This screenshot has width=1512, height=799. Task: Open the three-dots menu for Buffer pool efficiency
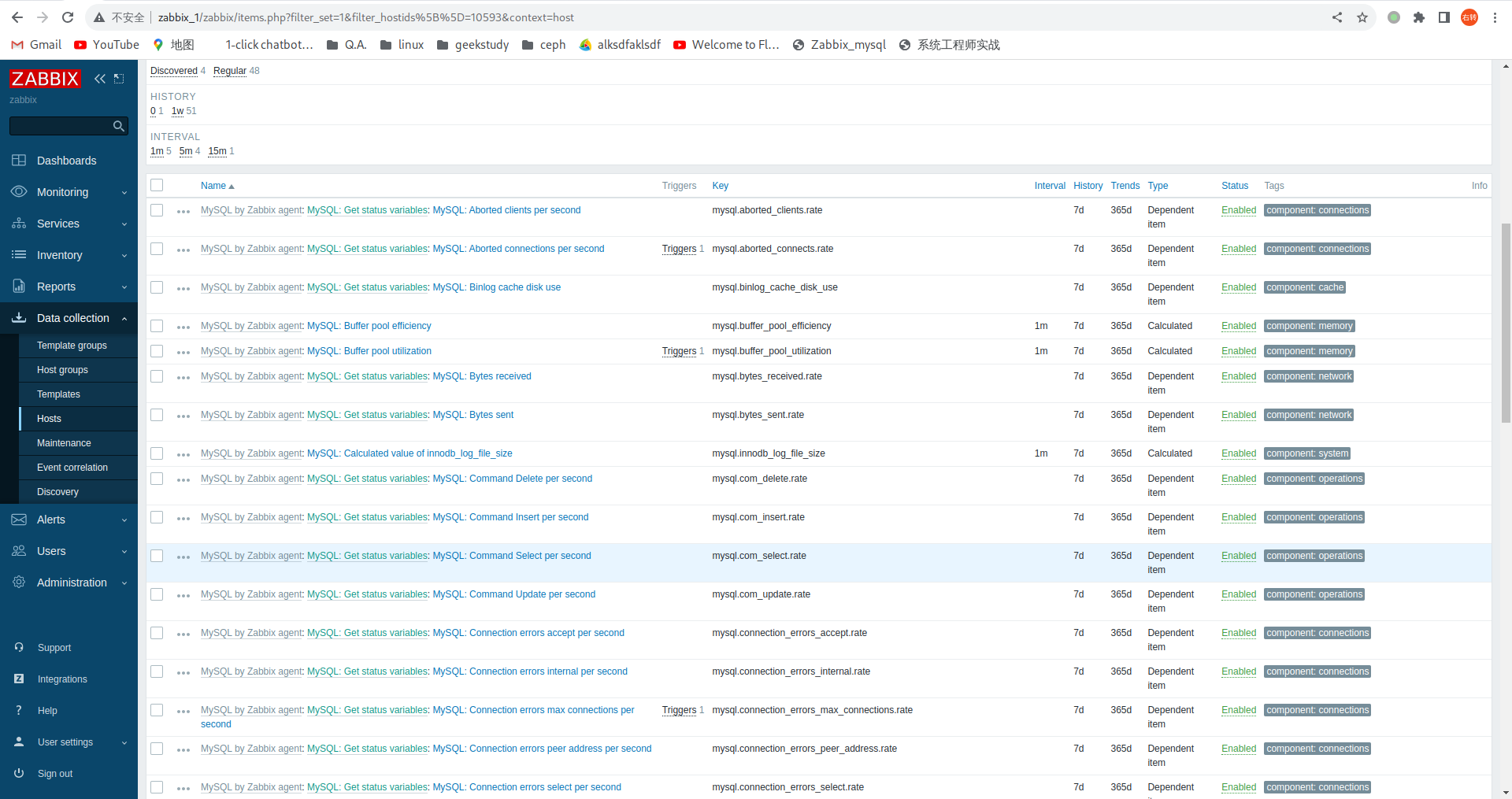pos(183,327)
